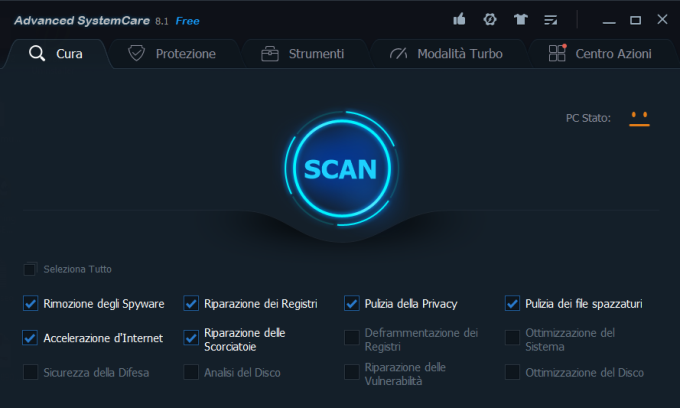Enable Riparazione delle Vulnerabilità checkbox

tap(352, 372)
